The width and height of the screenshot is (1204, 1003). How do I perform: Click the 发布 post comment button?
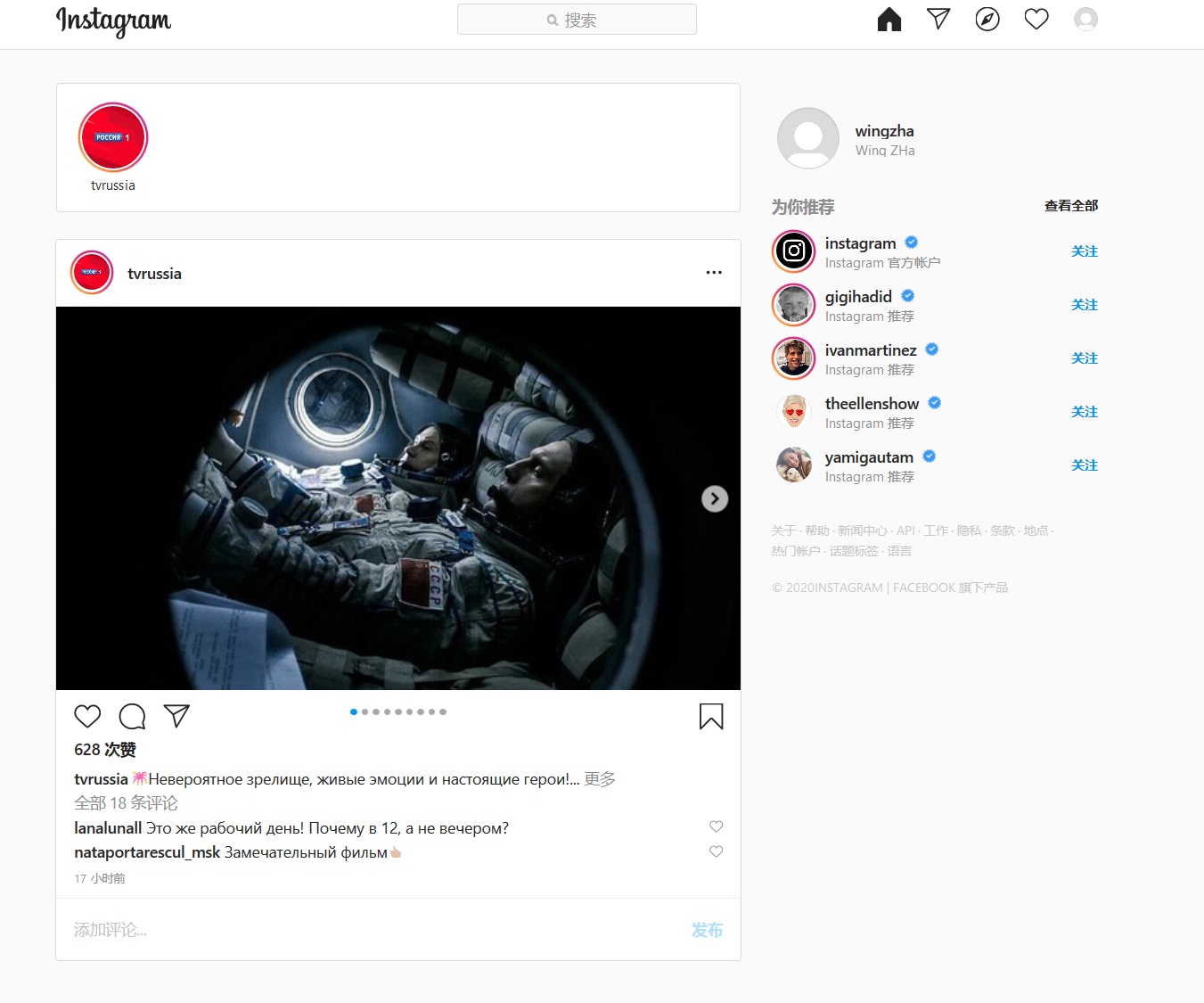707,930
